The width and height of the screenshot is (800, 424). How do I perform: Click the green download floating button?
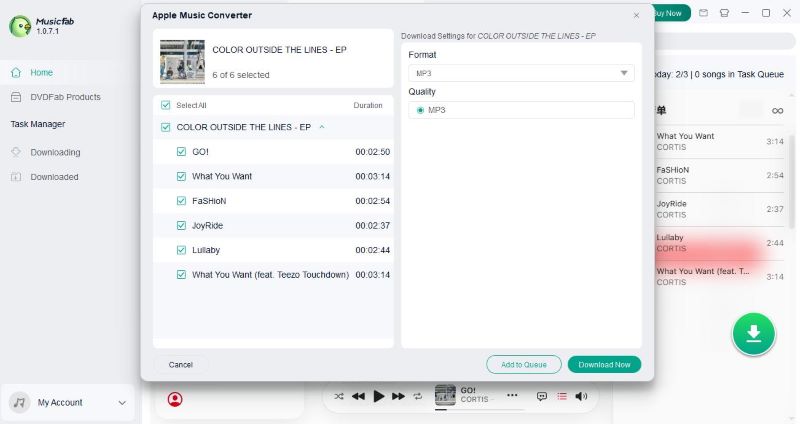coord(754,334)
